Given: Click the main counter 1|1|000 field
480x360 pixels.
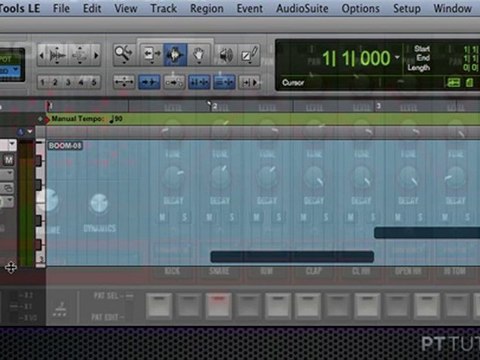Looking at the screenshot, I should (x=356, y=58).
